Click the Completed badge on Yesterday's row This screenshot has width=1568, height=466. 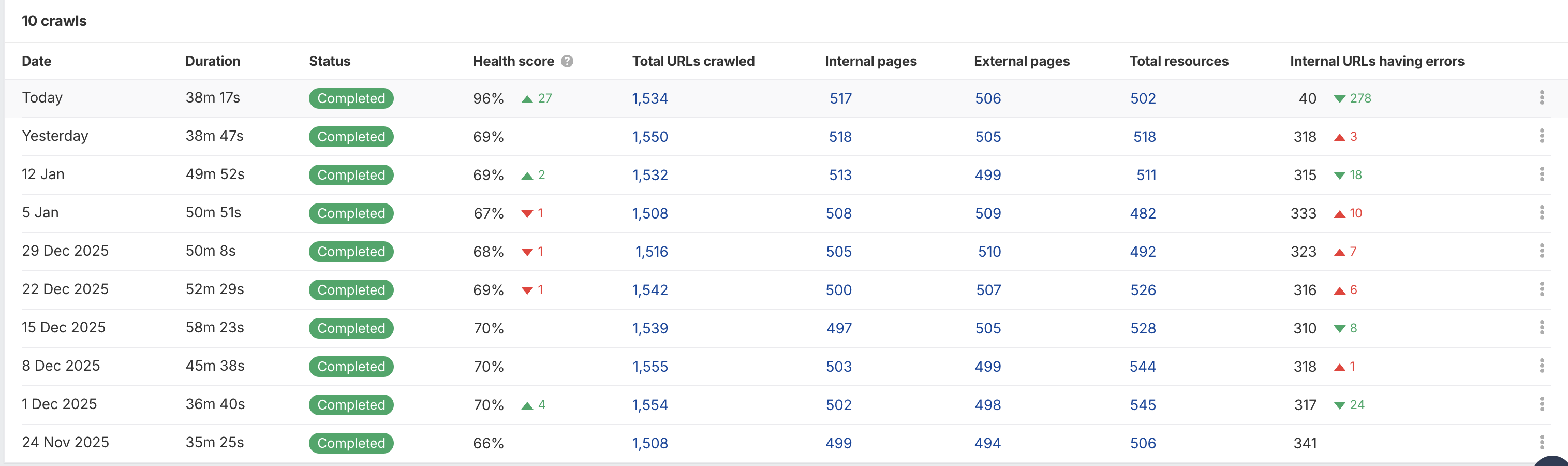pos(351,137)
